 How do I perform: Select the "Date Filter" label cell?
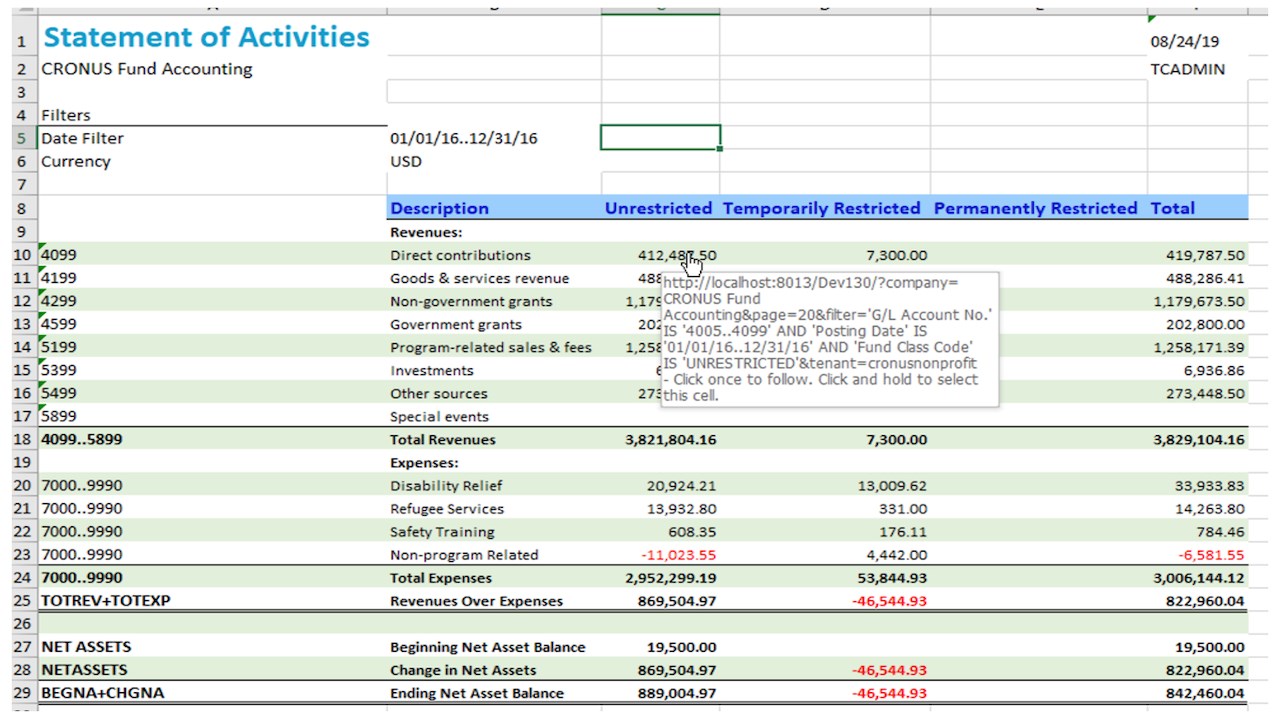(x=82, y=138)
